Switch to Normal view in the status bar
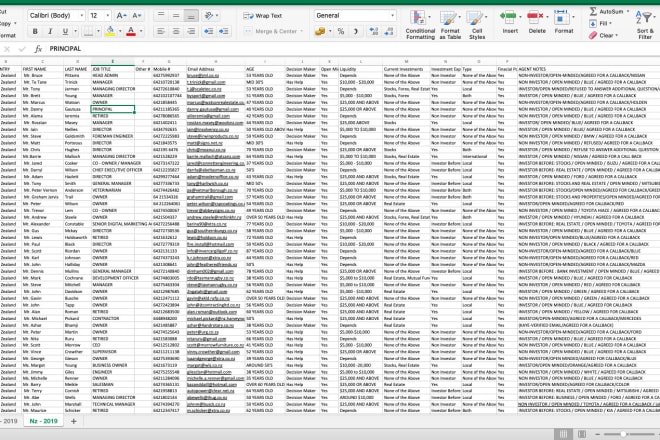Screen dimensions: 660x440 [x=563, y=434]
